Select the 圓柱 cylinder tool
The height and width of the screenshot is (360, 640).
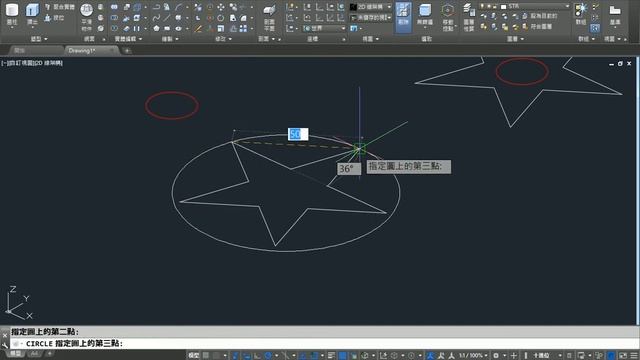(x=12, y=14)
